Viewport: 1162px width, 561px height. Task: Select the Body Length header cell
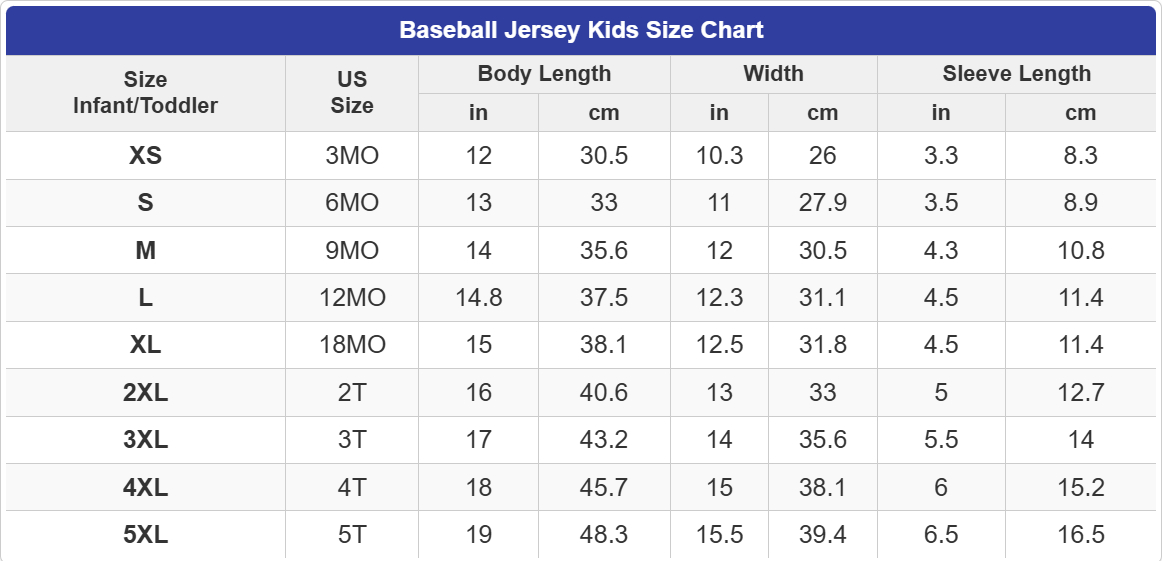tap(544, 74)
